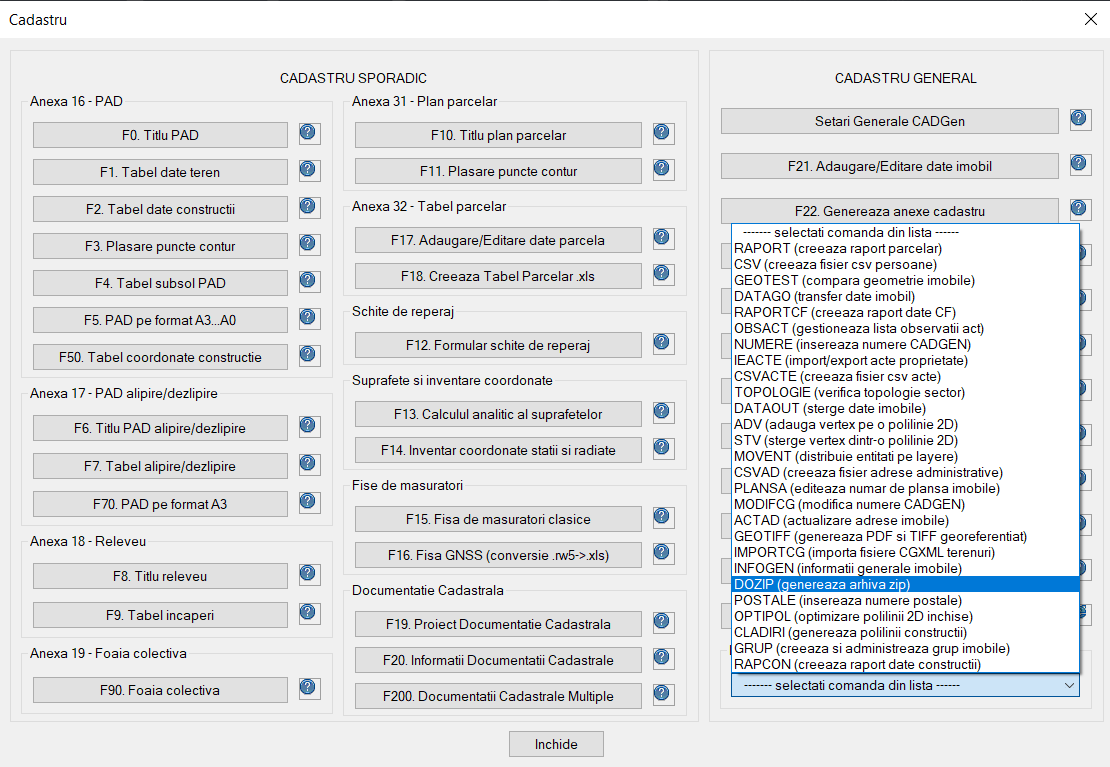Image resolution: width=1110 pixels, height=767 pixels.
Task: Open help for F22. Genereaza anexe cadastru
Action: (1080, 209)
